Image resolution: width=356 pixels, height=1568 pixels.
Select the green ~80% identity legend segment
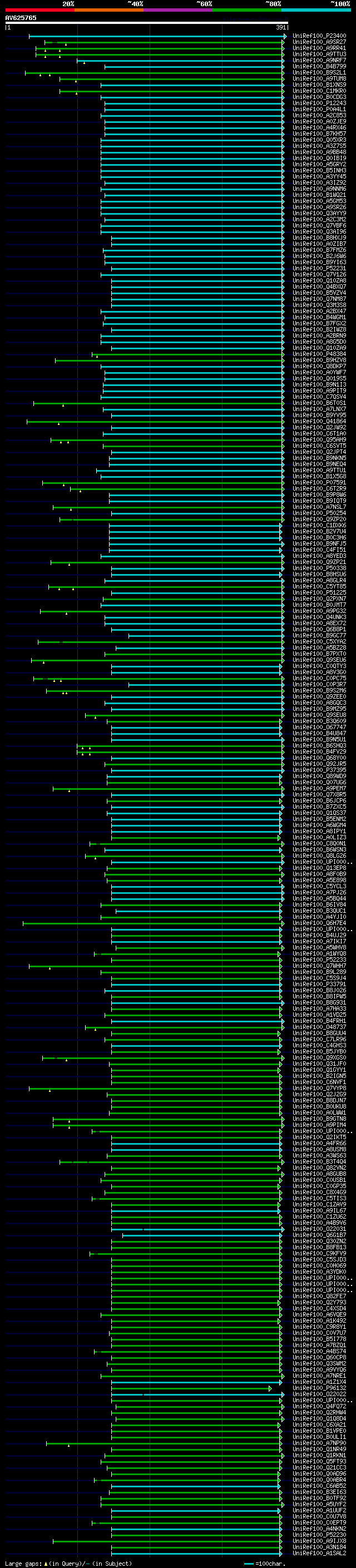click(247, 10)
